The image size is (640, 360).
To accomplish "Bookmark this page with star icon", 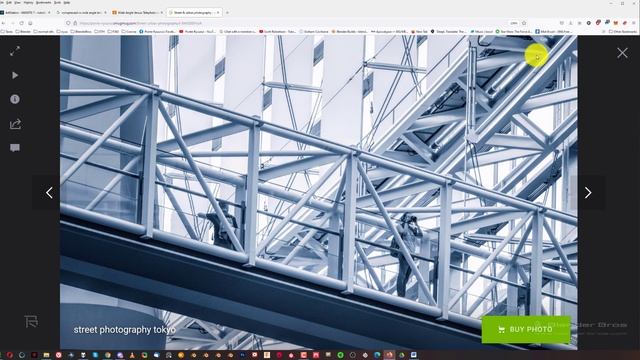I will click(x=524, y=23).
